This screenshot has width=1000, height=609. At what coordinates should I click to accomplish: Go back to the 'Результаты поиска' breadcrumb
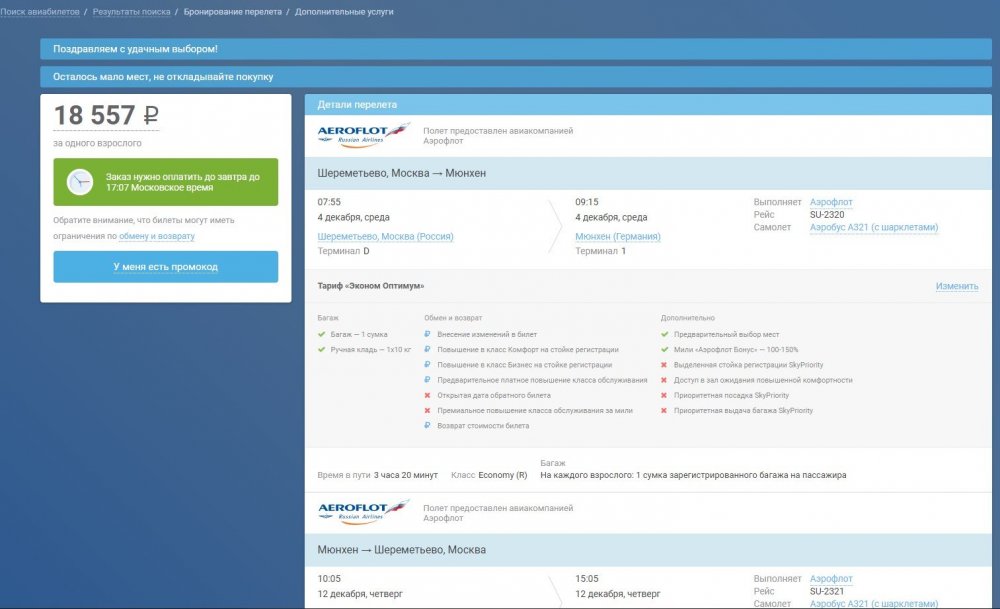point(131,11)
